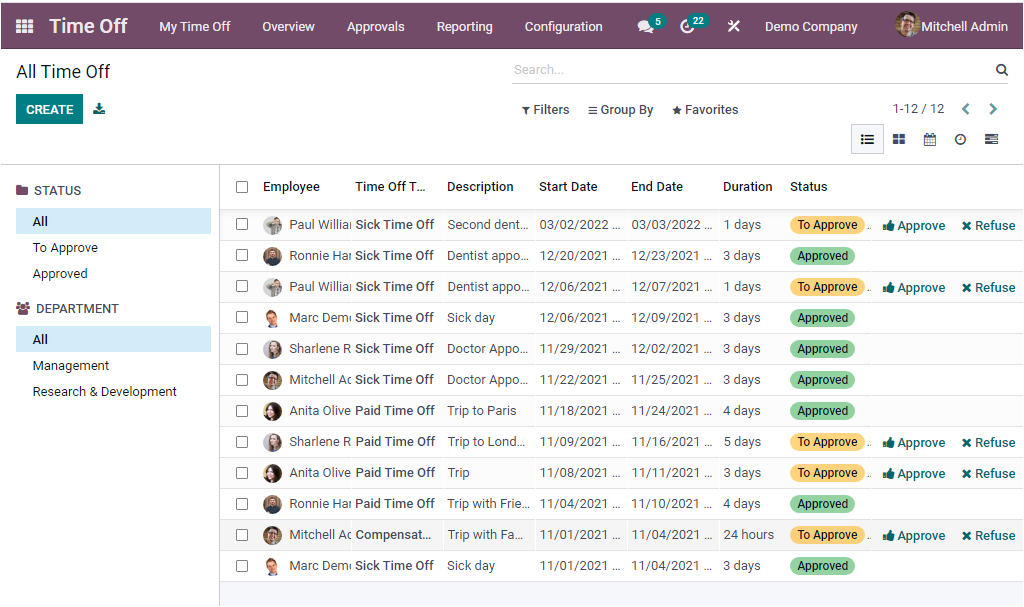Check the row for Paul Williams' second dentist appointment
1024x607 pixels.
[241, 224]
